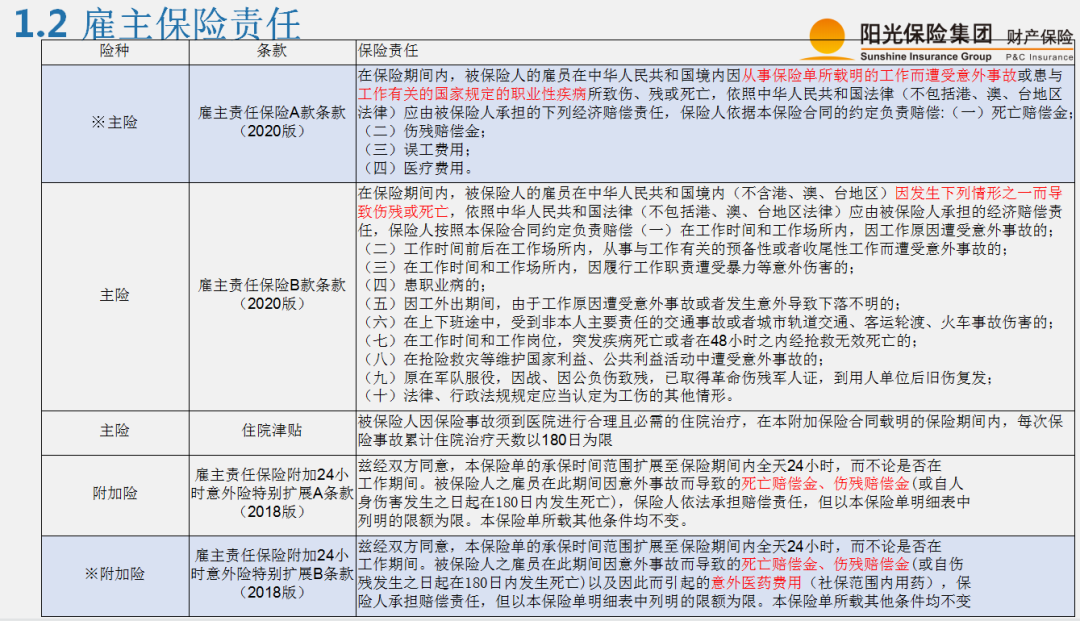Click line '（三）在工作时间和工作场所内，因履行工作职责'
1080x621 pixels.
click(608, 267)
